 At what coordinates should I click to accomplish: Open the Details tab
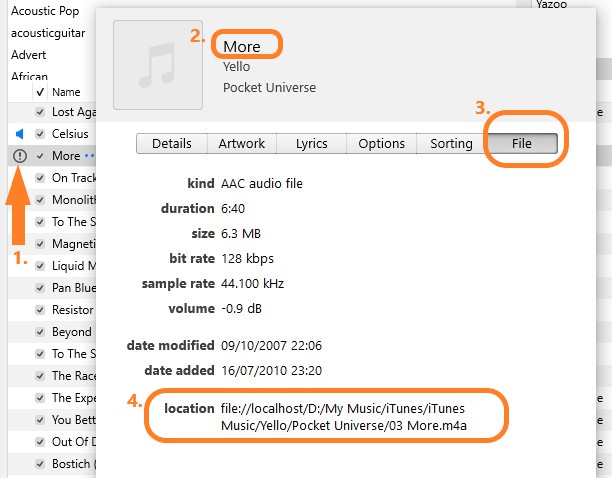[x=172, y=144]
